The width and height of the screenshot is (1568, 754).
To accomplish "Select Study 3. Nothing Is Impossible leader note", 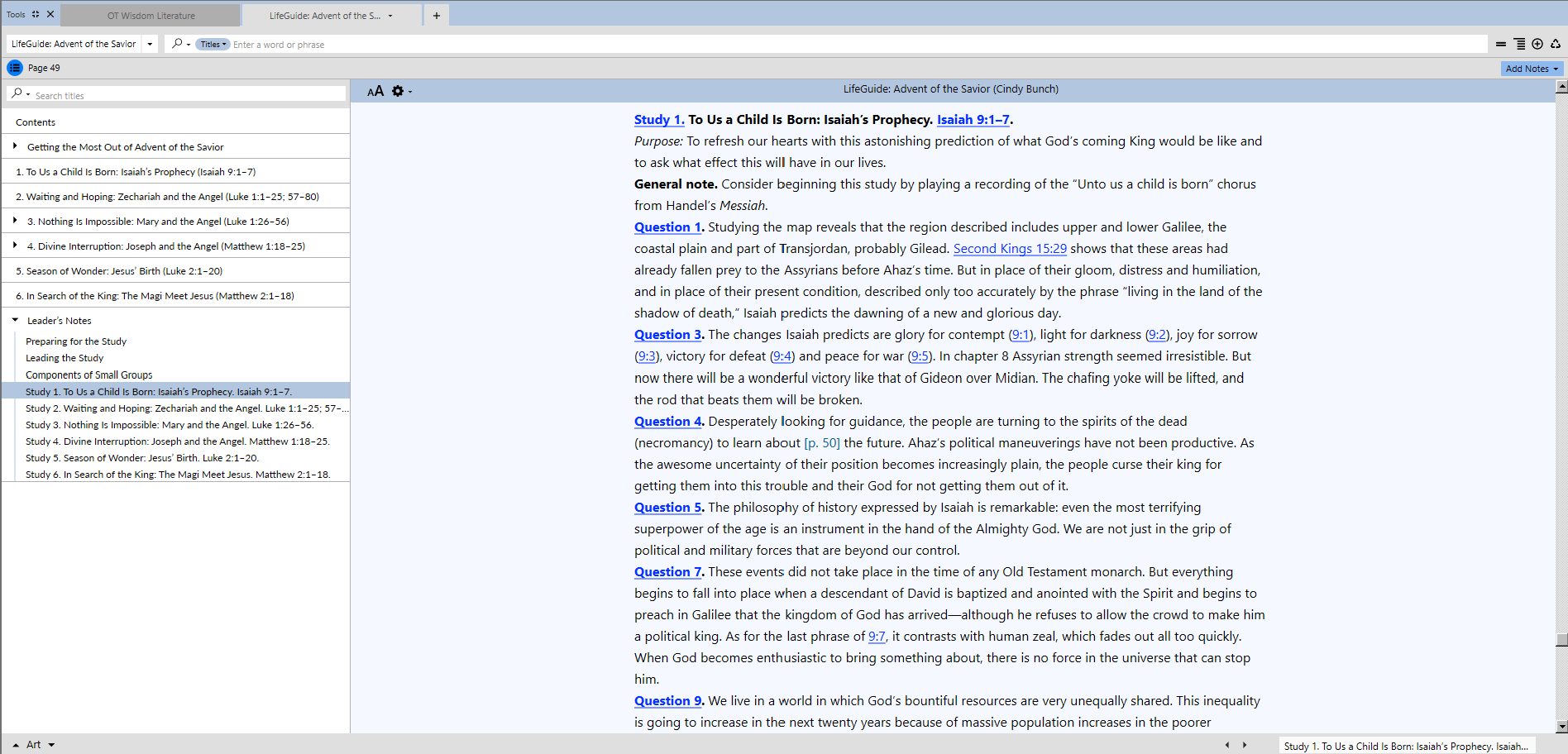I will click(170, 425).
